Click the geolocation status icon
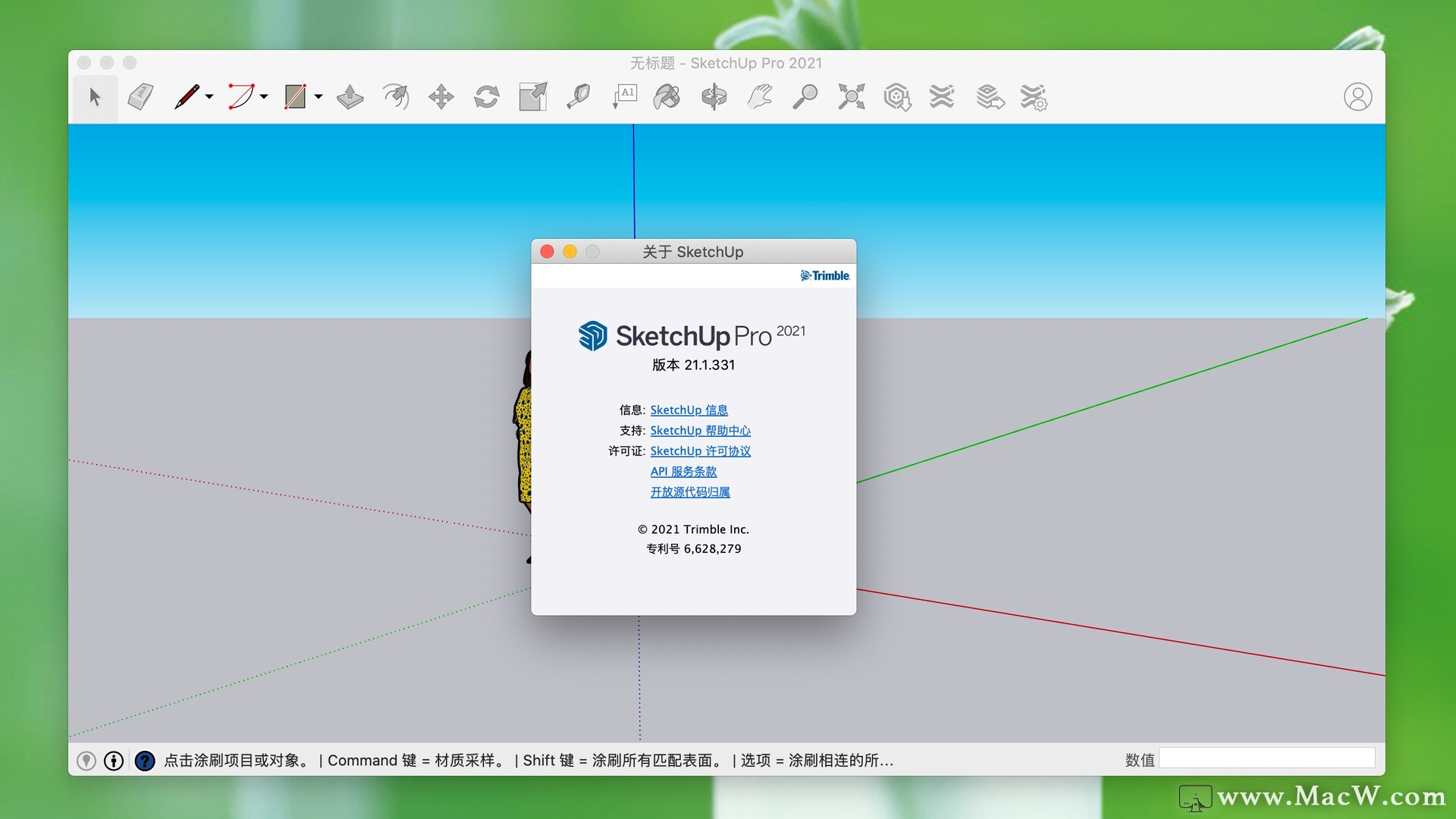Viewport: 1456px width, 819px height. 86,761
